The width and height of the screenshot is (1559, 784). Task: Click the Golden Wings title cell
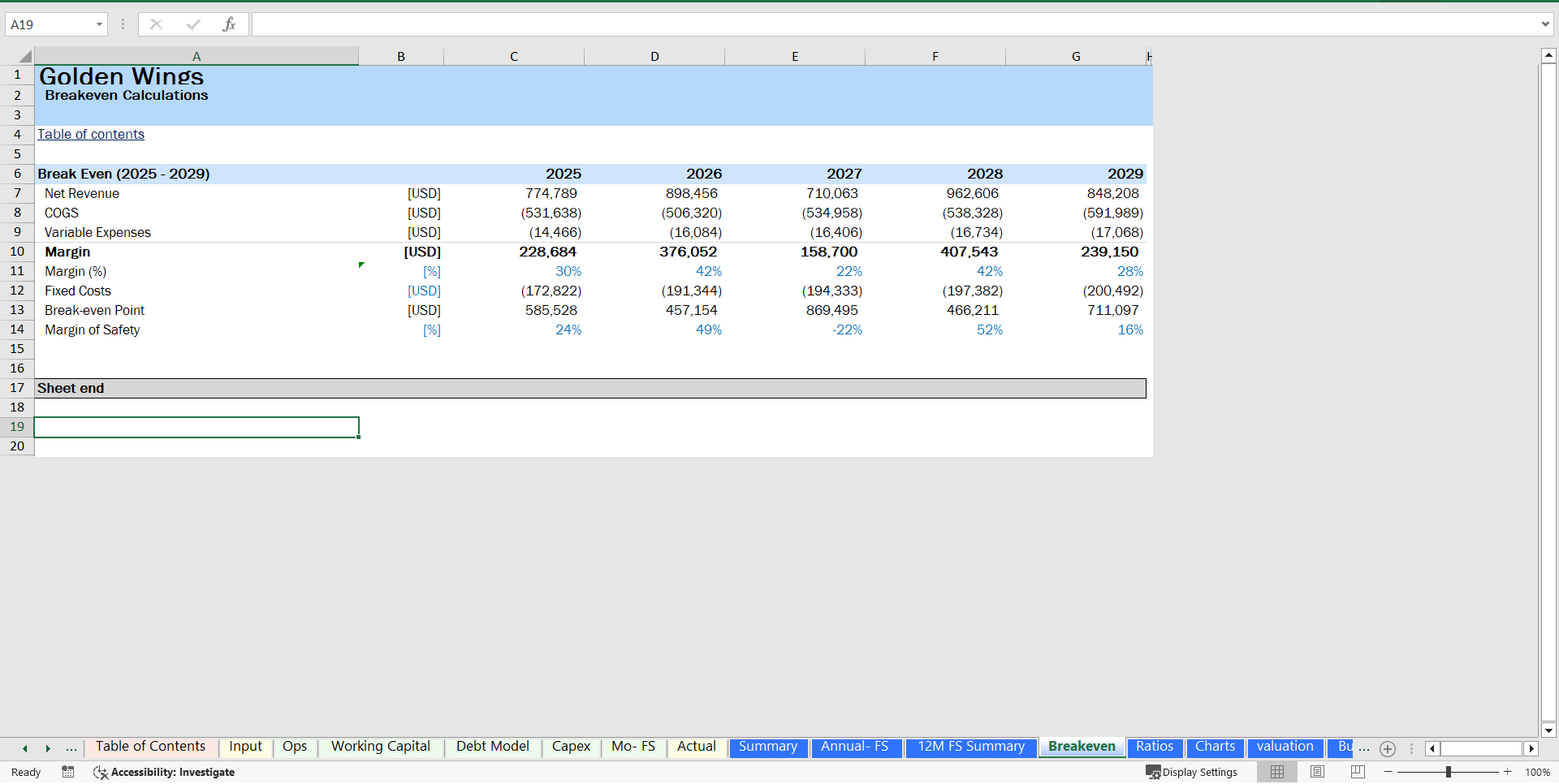coord(196,75)
